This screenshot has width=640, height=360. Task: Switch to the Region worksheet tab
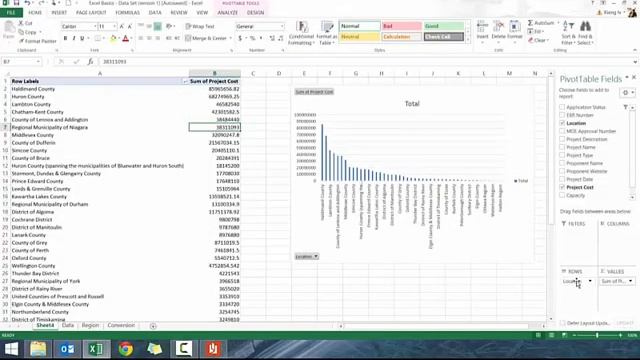click(90, 325)
